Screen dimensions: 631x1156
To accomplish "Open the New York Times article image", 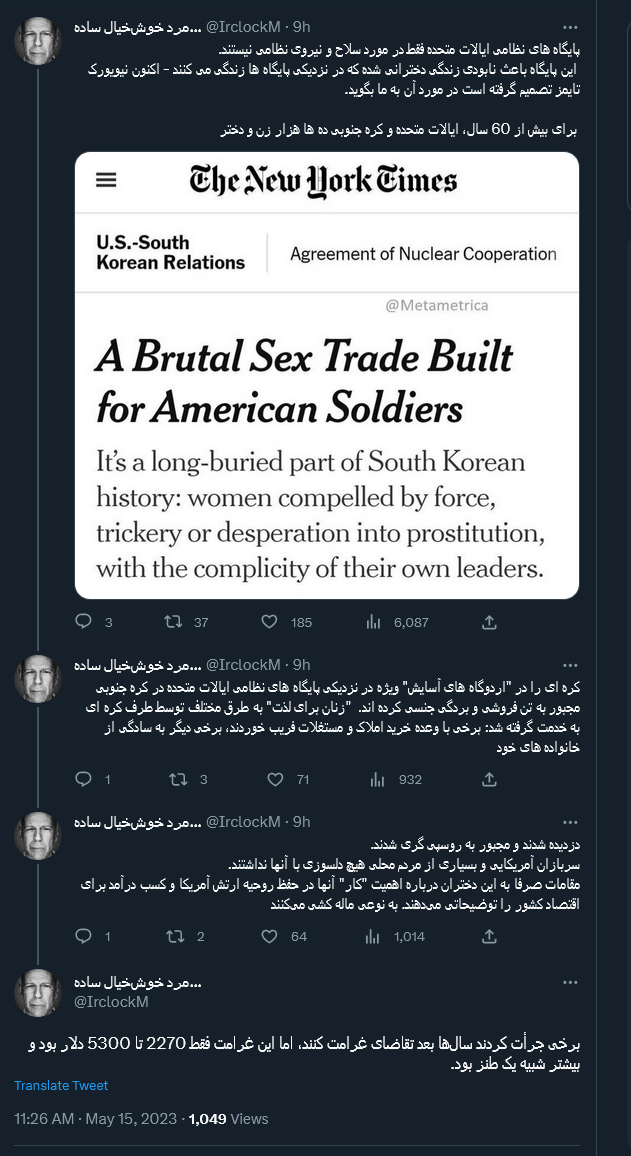I will 327,375.
